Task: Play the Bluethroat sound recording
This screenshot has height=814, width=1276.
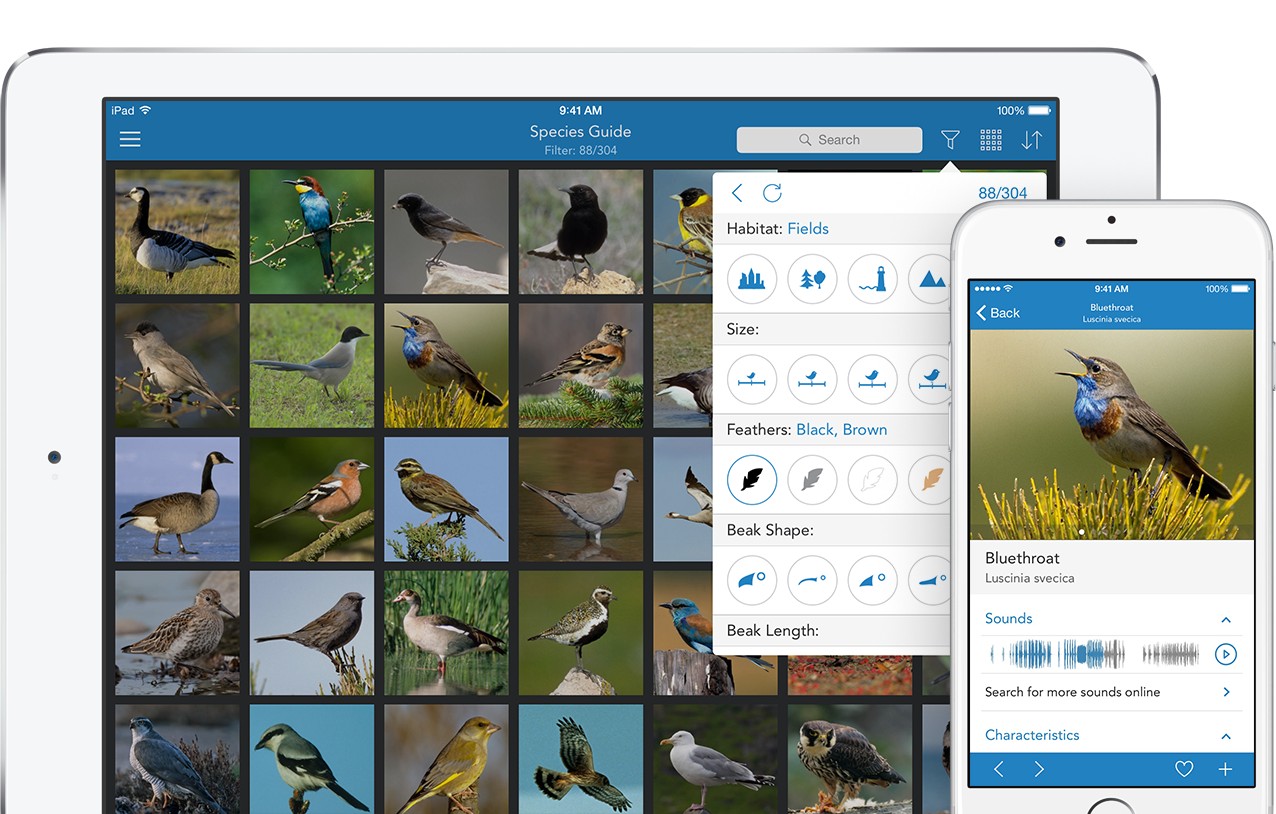Action: pos(1226,655)
